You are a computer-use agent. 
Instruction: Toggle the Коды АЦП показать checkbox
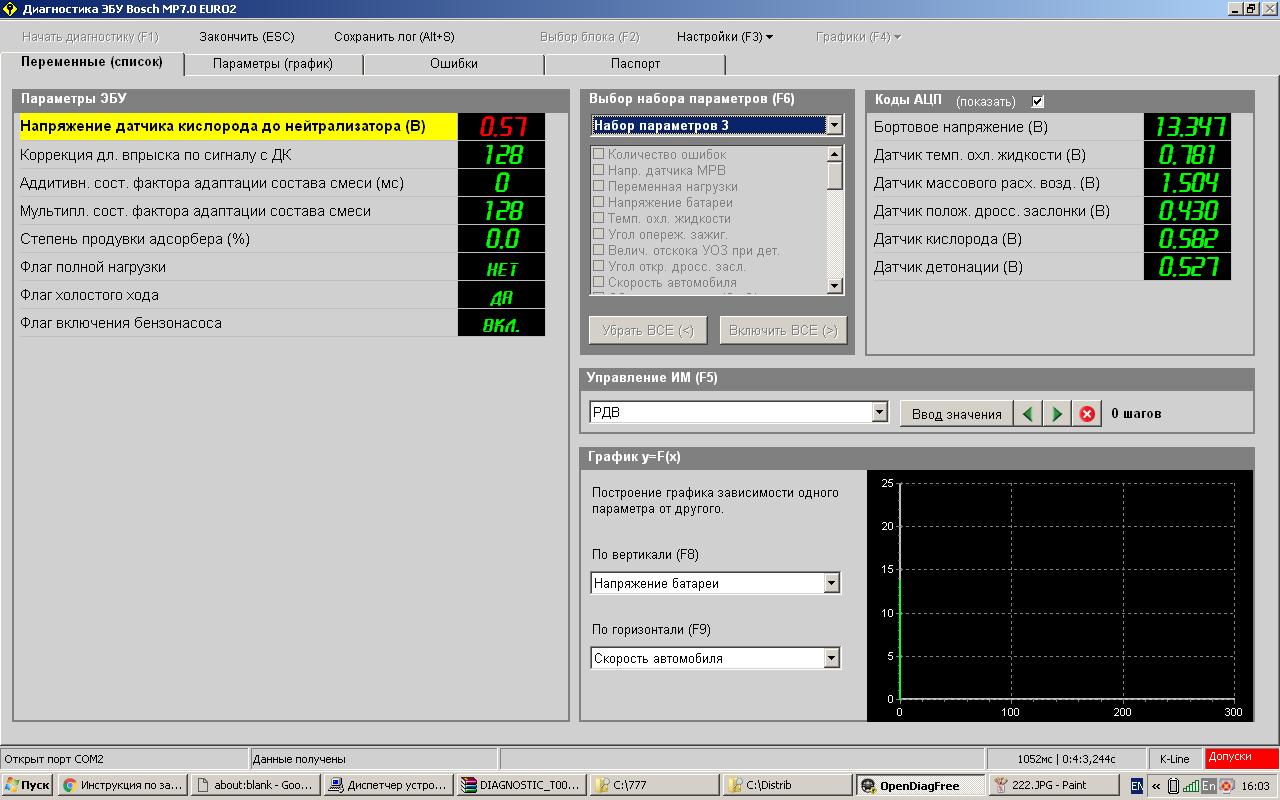(x=1038, y=101)
